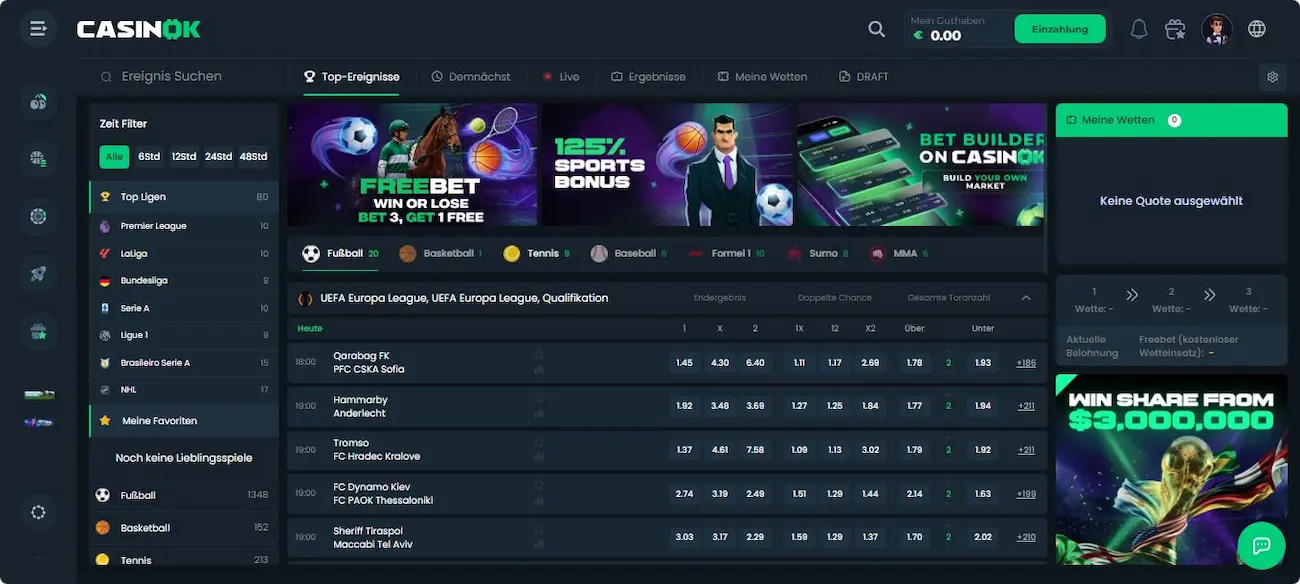Select the MMA sport tab
The image size is (1300, 584).
[899, 254]
